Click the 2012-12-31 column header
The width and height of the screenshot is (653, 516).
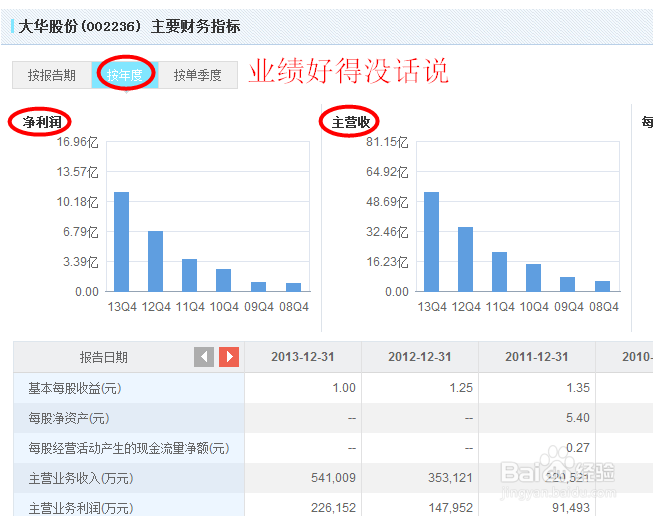[420, 357]
